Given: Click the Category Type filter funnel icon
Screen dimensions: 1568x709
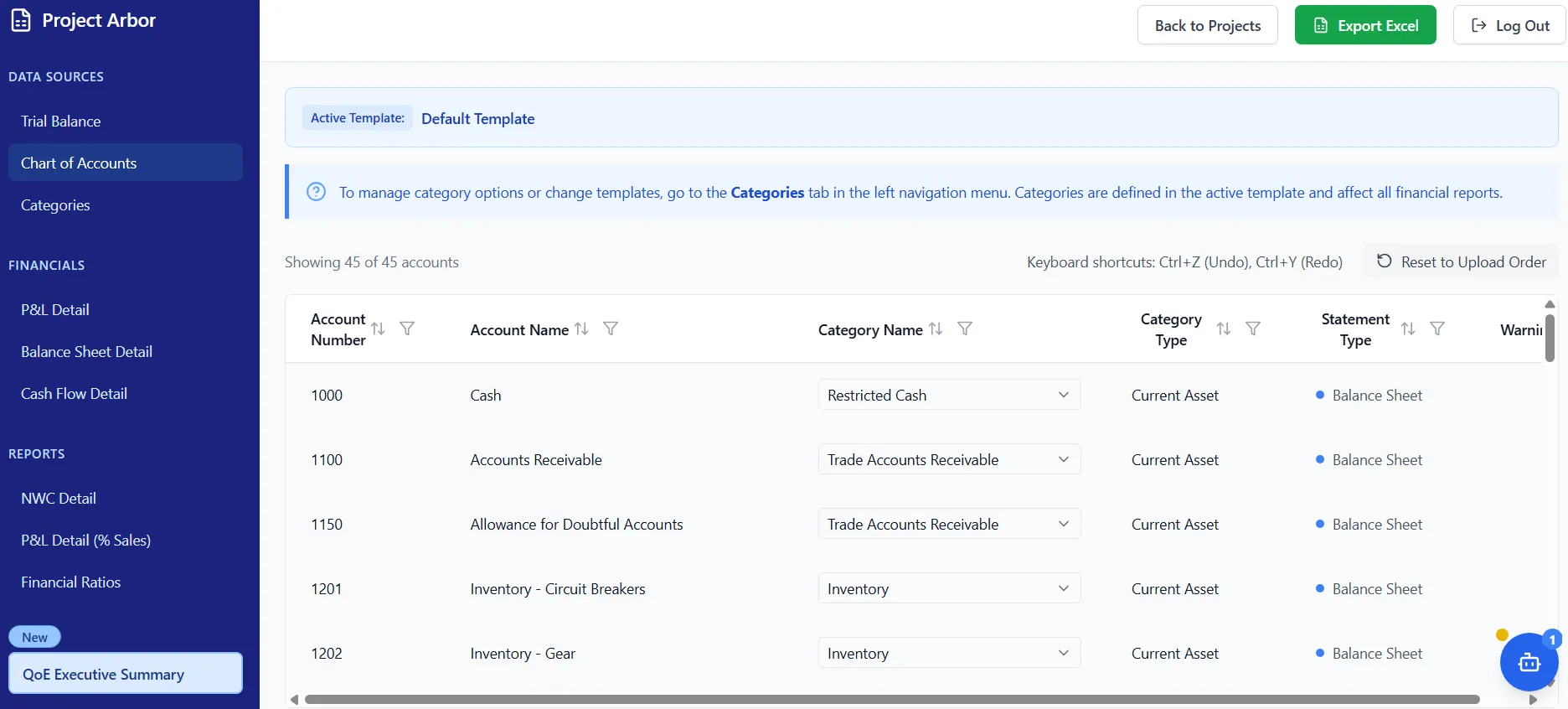Looking at the screenshot, I should (1253, 329).
